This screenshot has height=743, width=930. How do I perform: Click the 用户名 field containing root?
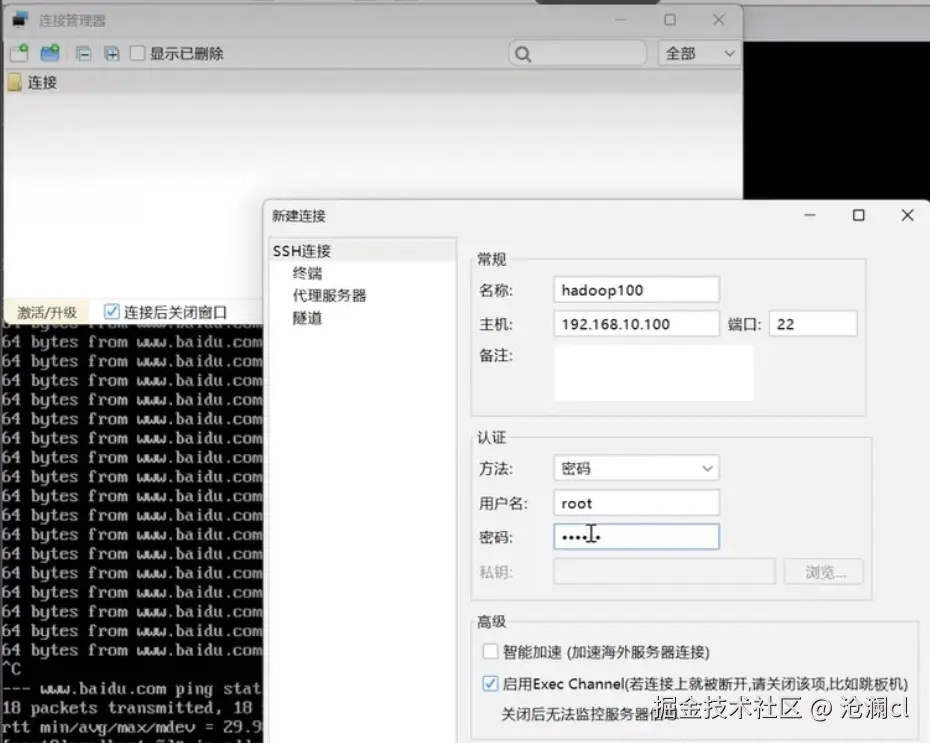pos(636,503)
